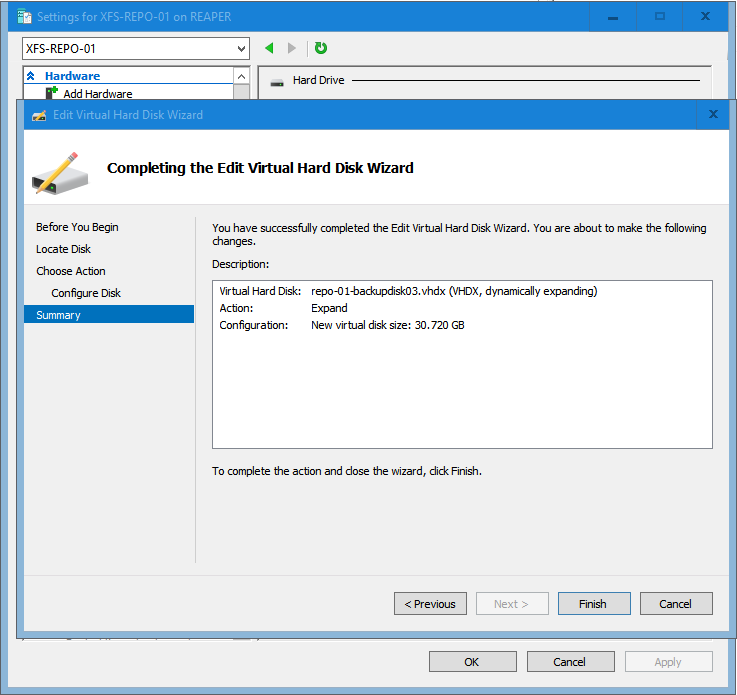Go to the Choose Action step

(71, 271)
